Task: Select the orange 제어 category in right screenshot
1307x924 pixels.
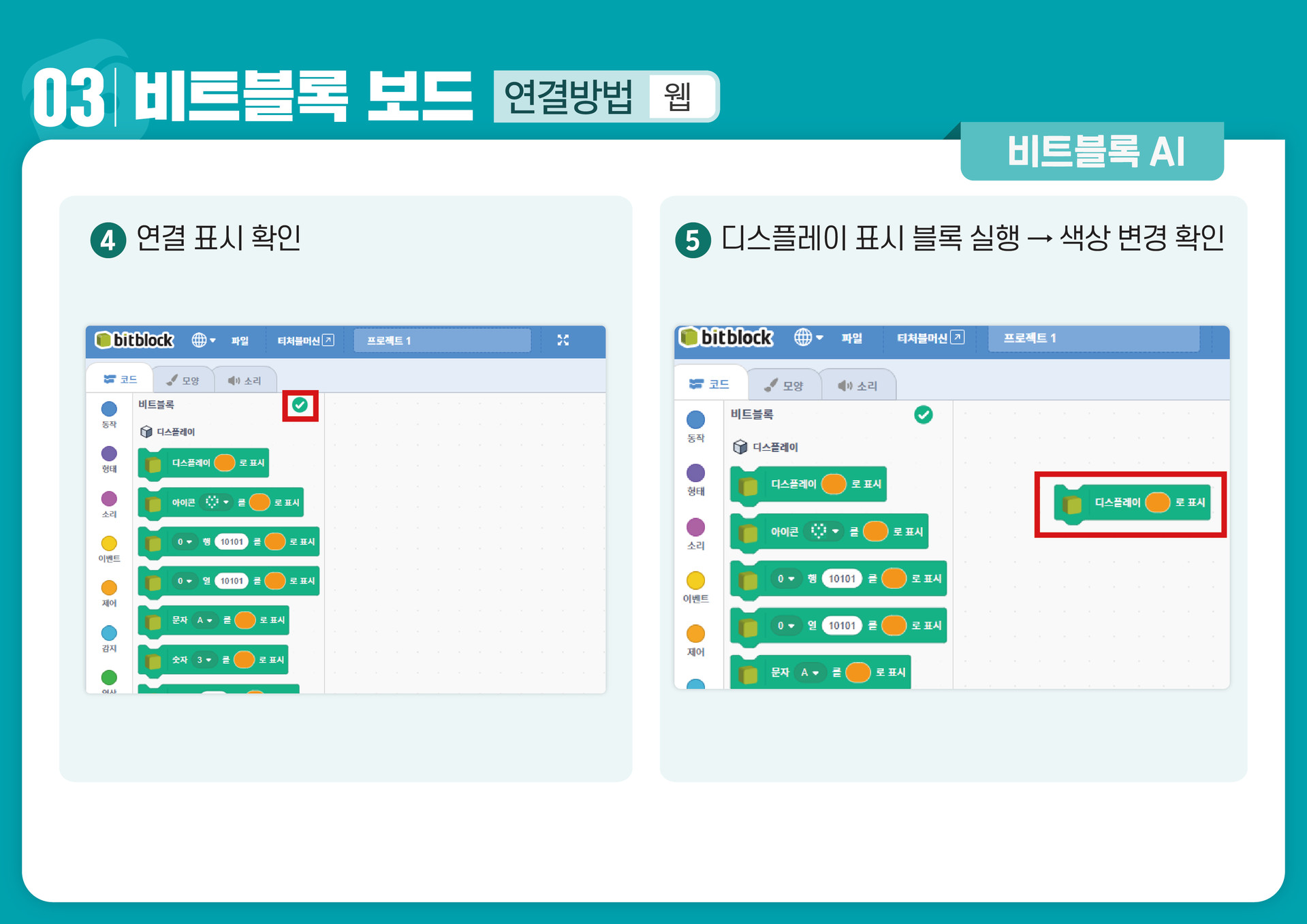Action: coord(695,633)
